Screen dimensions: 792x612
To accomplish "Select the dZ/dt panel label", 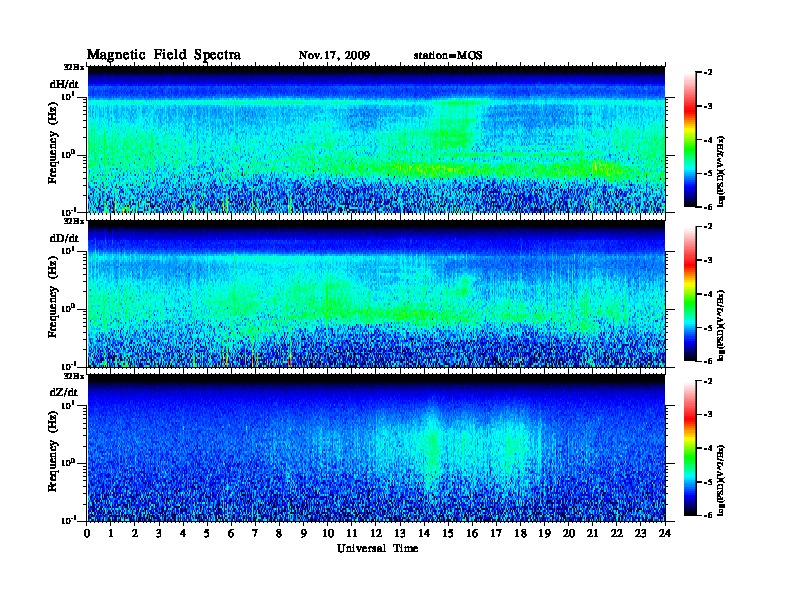I will [64, 392].
